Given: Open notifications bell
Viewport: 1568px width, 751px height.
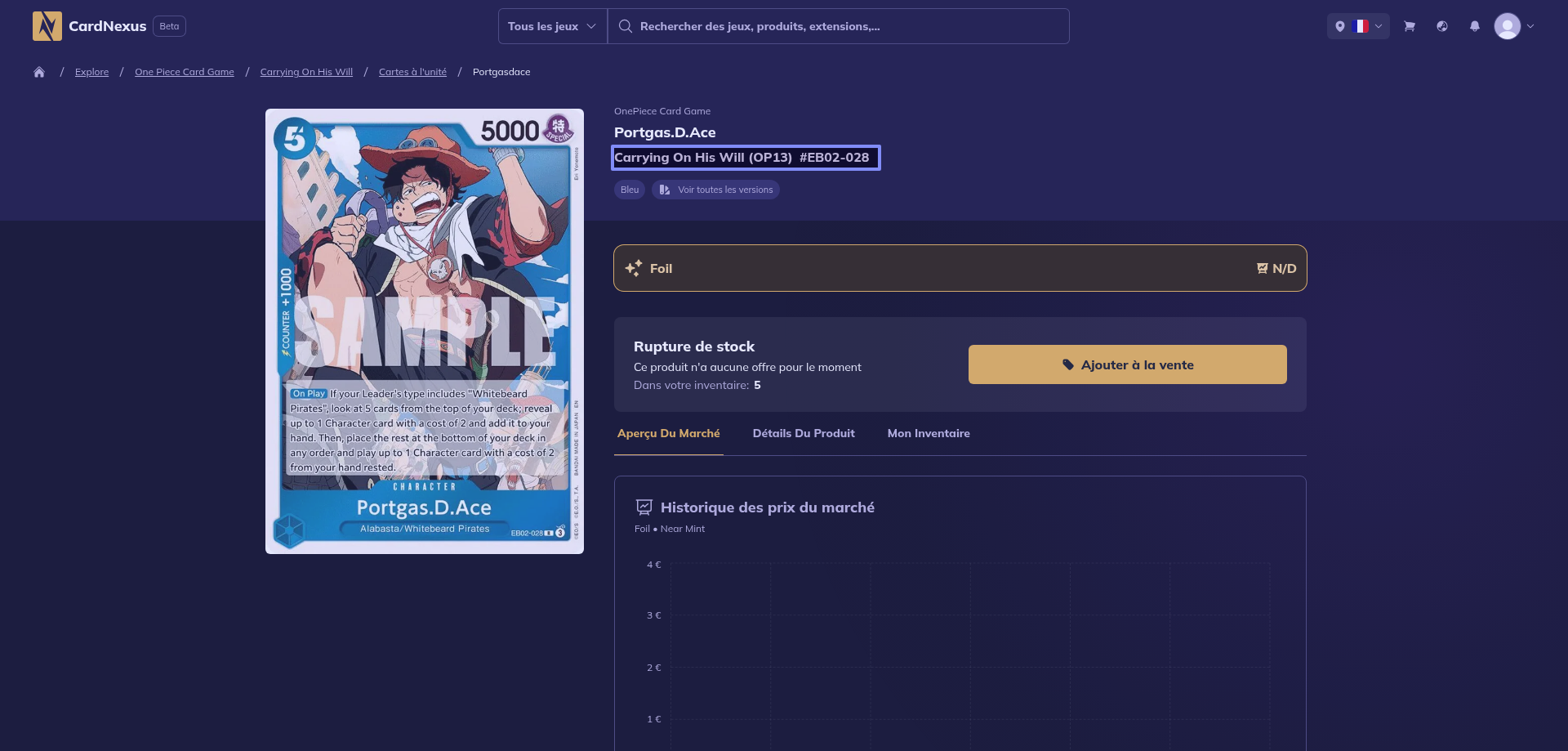Looking at the screenshot, I should coord(1474,26).
